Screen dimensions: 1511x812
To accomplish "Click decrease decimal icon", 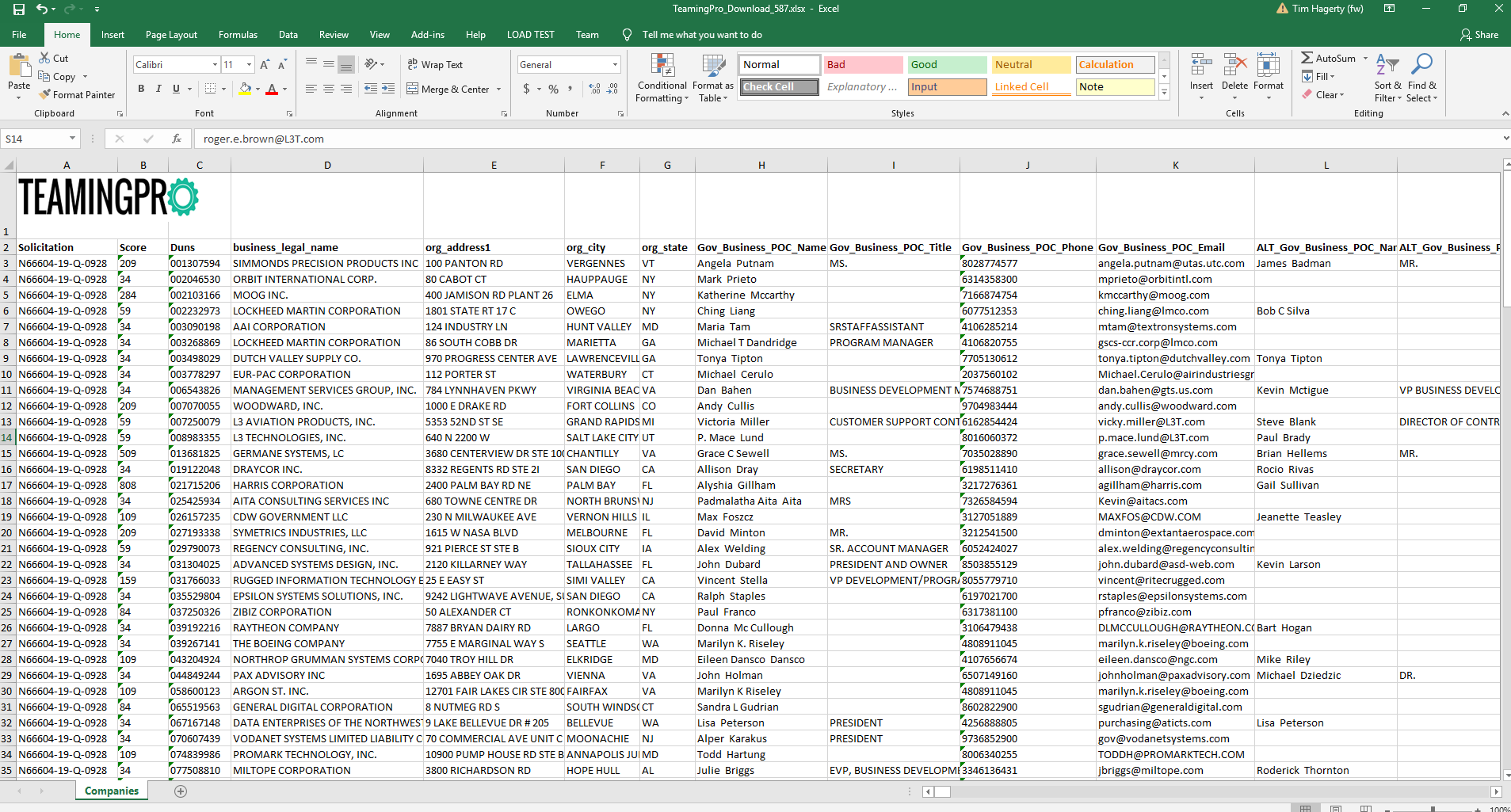I will click(x=612, y=89).
